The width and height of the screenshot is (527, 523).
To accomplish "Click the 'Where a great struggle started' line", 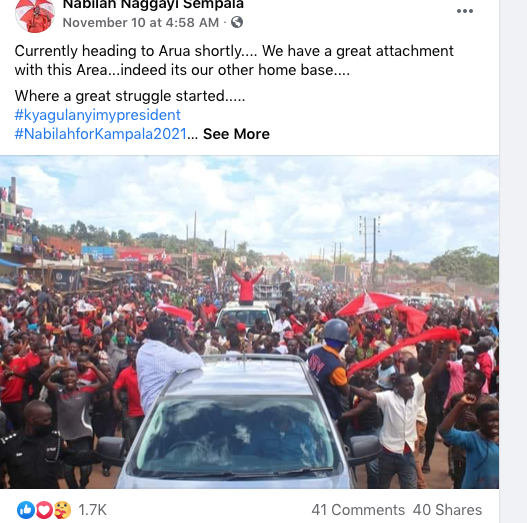I will coord(130,96).
